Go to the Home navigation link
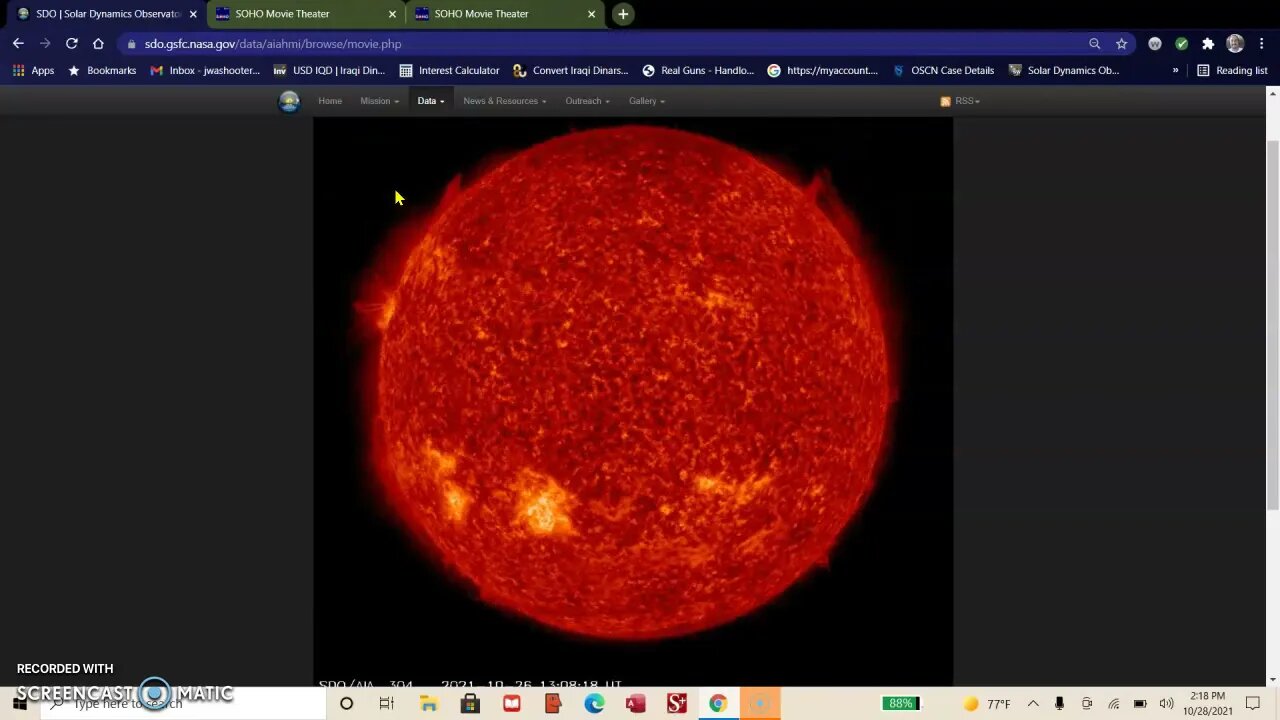 coord(330,101)
